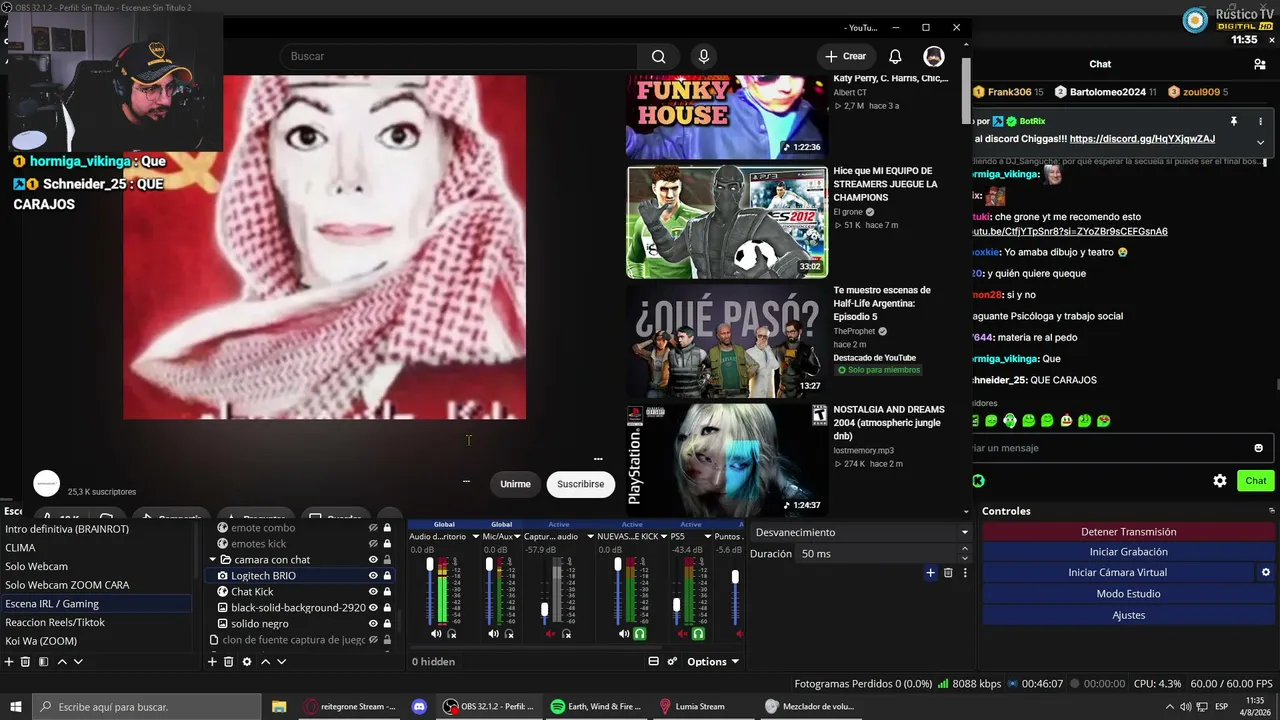Click the YouTube search magnifier icon
Screen dimensions: 1280x720
[658, 57]
